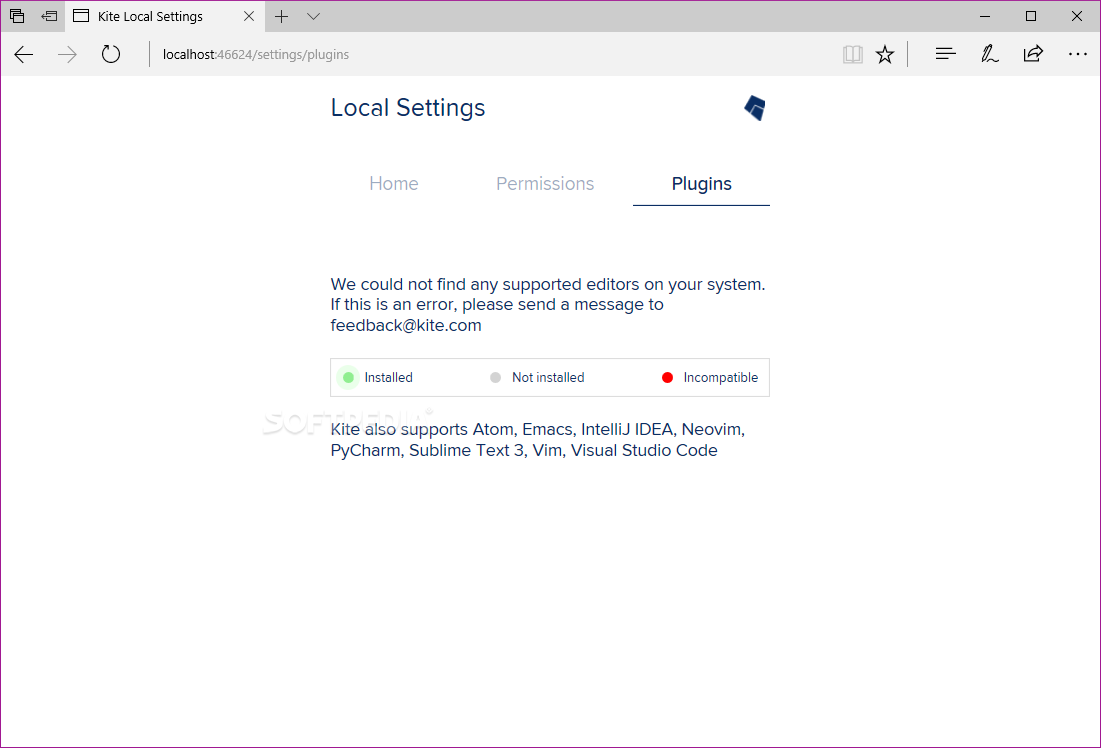Viewport: 1101px width, 748px height.
Task: Click the Installed legend label
Action: (388, 378)
